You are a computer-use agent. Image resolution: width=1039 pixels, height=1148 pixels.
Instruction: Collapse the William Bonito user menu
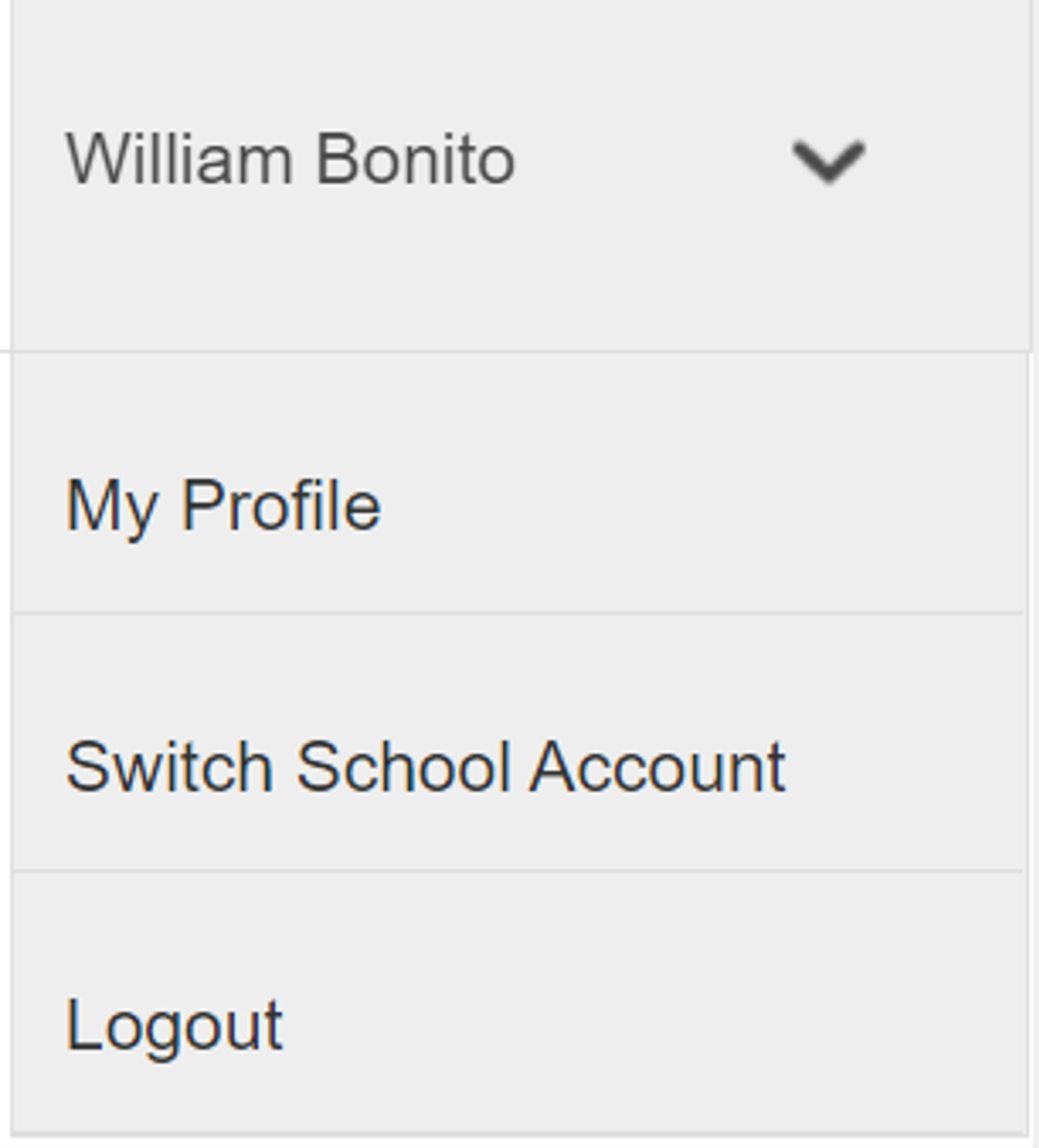pos(828,161)
